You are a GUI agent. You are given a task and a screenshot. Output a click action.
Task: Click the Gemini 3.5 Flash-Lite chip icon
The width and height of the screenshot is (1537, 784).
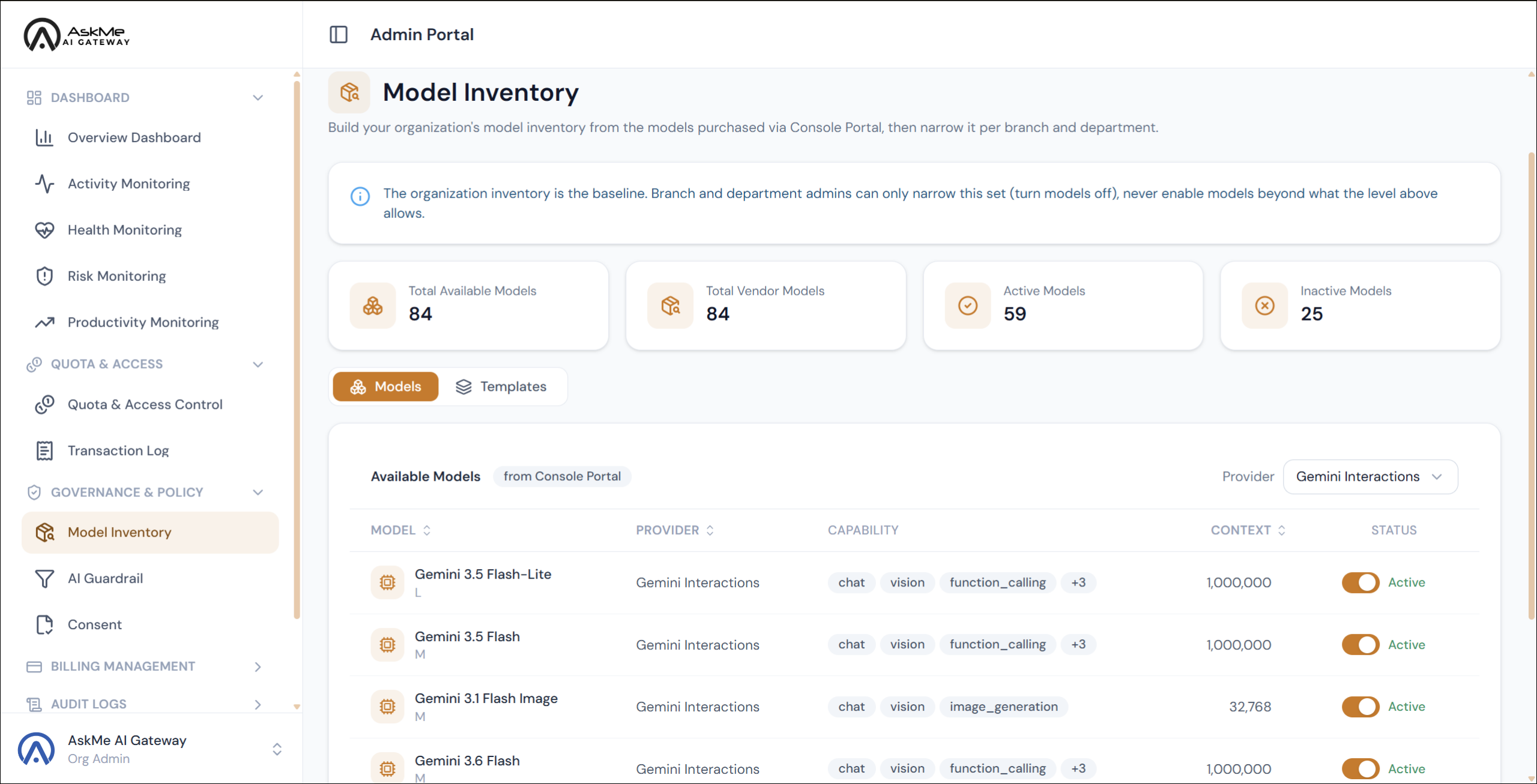[387, 582]
